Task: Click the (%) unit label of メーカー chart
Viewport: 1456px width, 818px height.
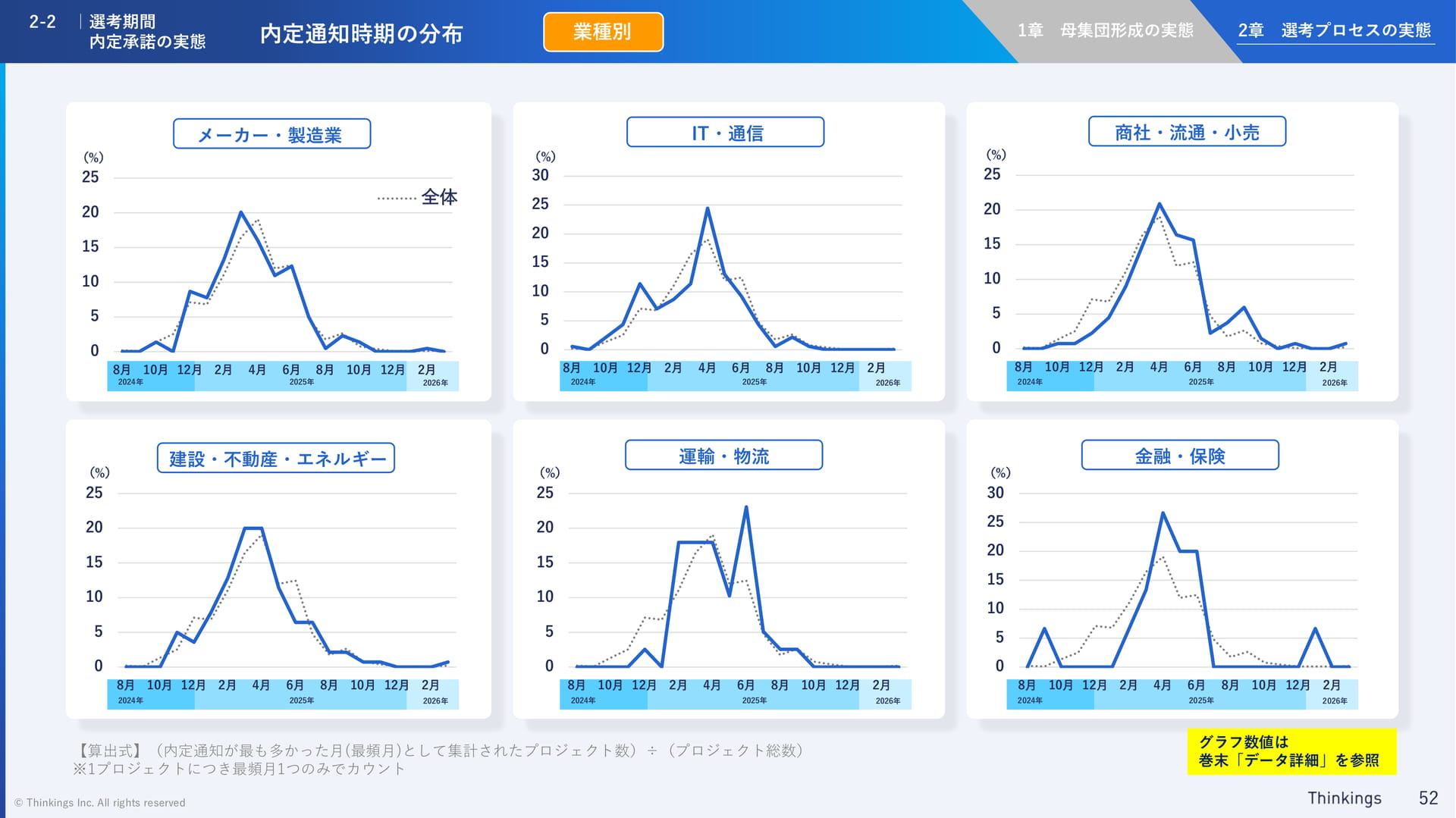Action: pos(93,158)
